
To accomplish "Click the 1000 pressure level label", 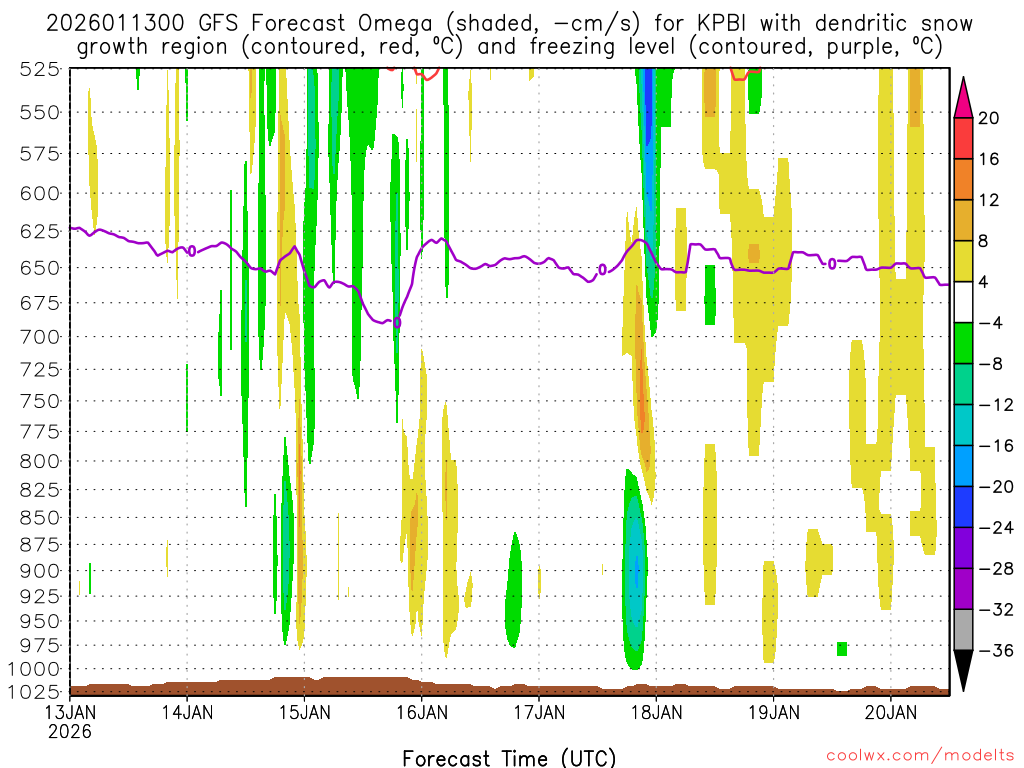I will pyautogui.click(x=33, y=669).
